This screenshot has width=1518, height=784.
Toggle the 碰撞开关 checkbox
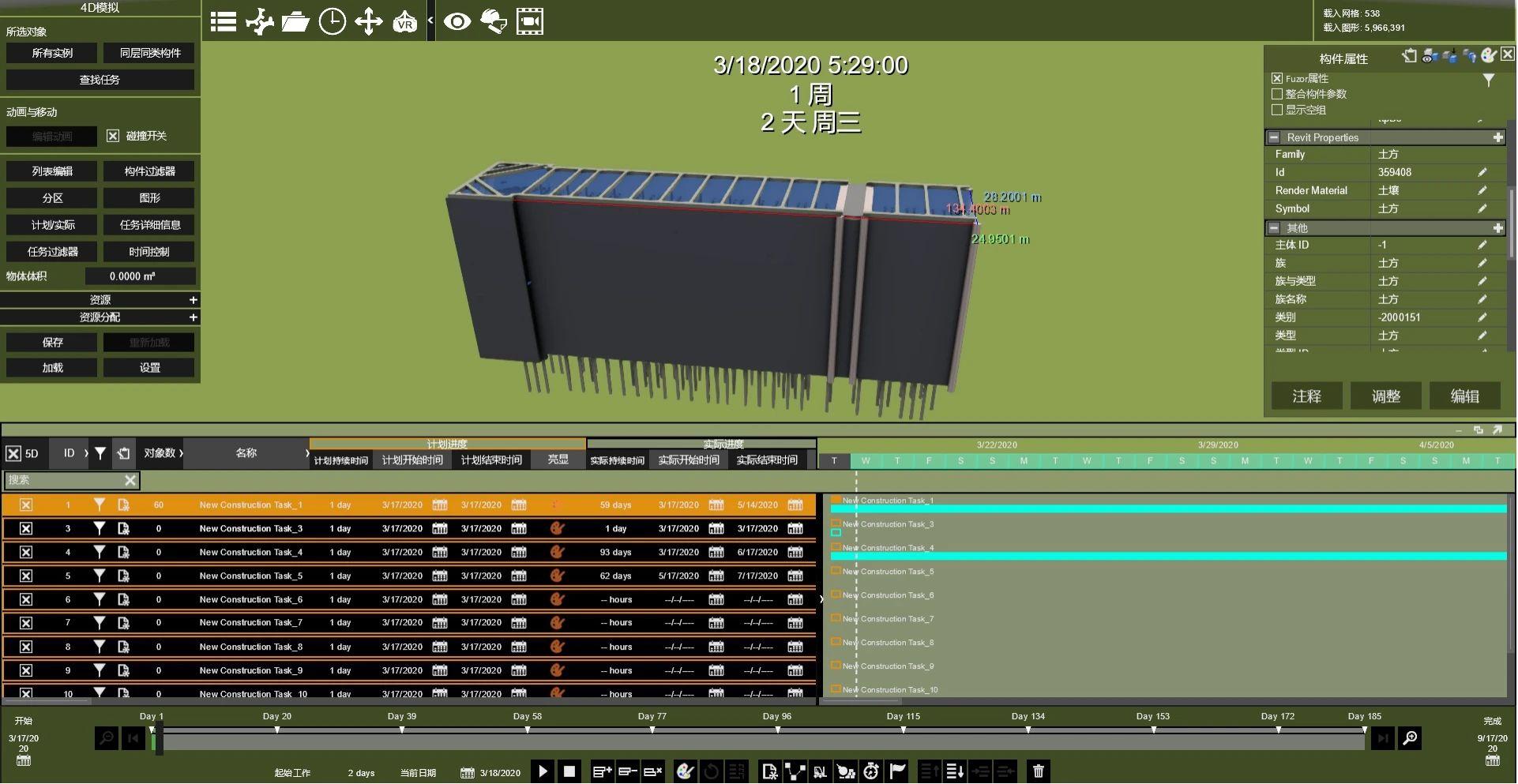click(113, 136)
